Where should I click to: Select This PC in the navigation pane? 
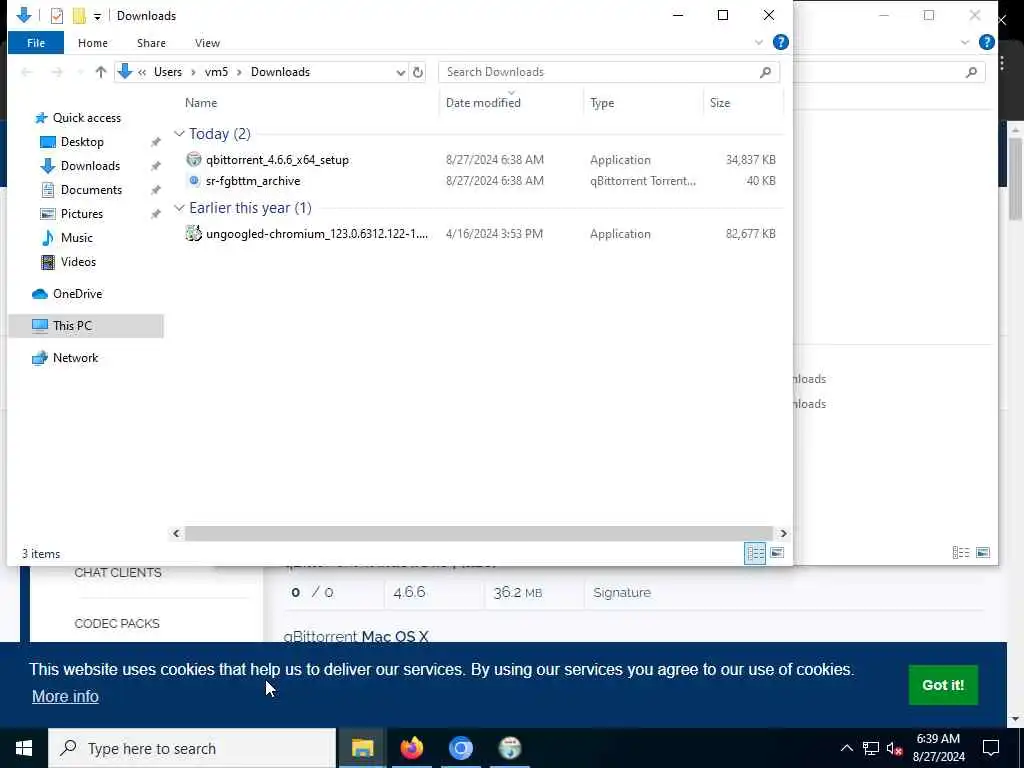coord(86,326)
